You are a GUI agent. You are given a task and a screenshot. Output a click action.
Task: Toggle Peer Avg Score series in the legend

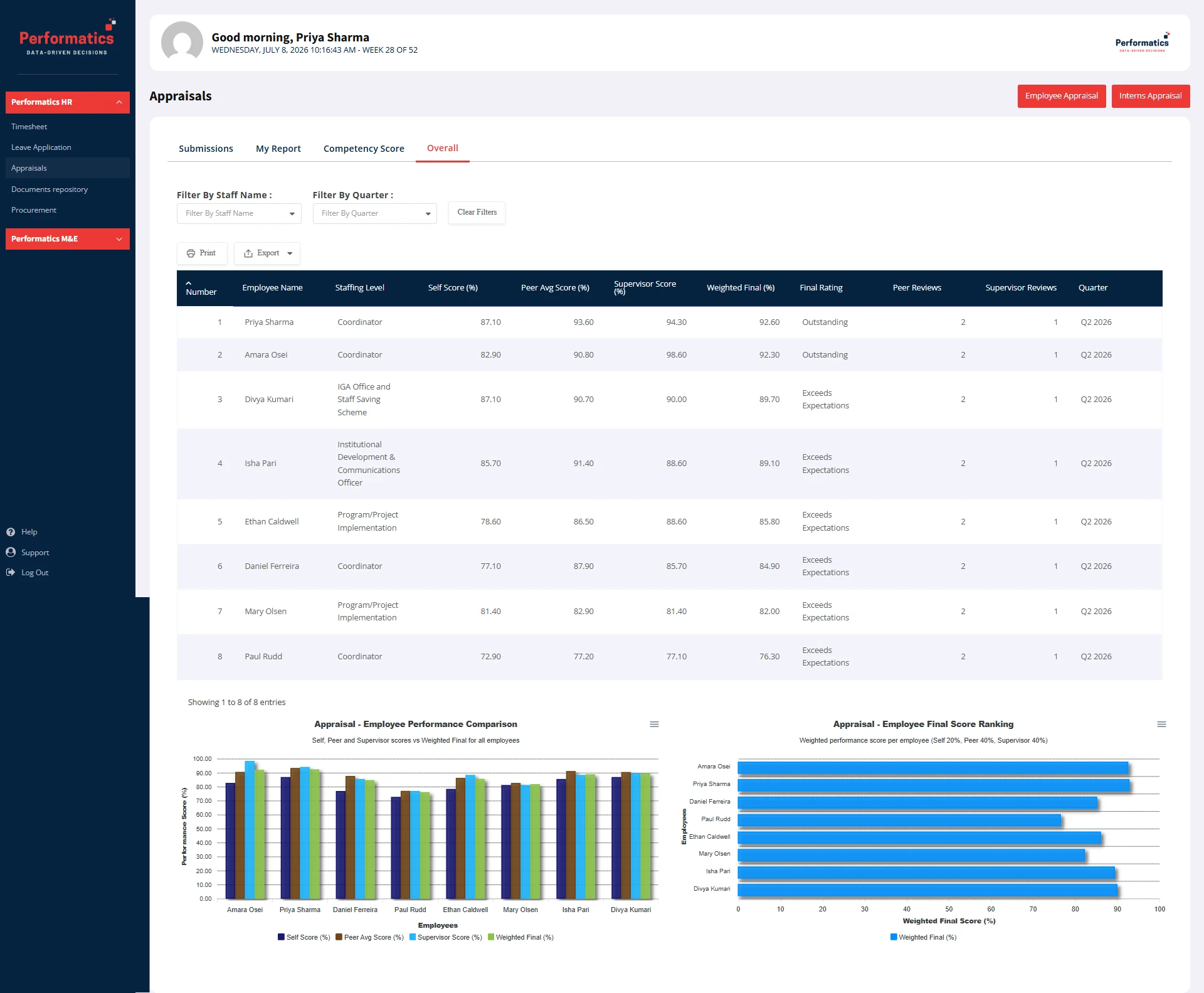(370, 938)
